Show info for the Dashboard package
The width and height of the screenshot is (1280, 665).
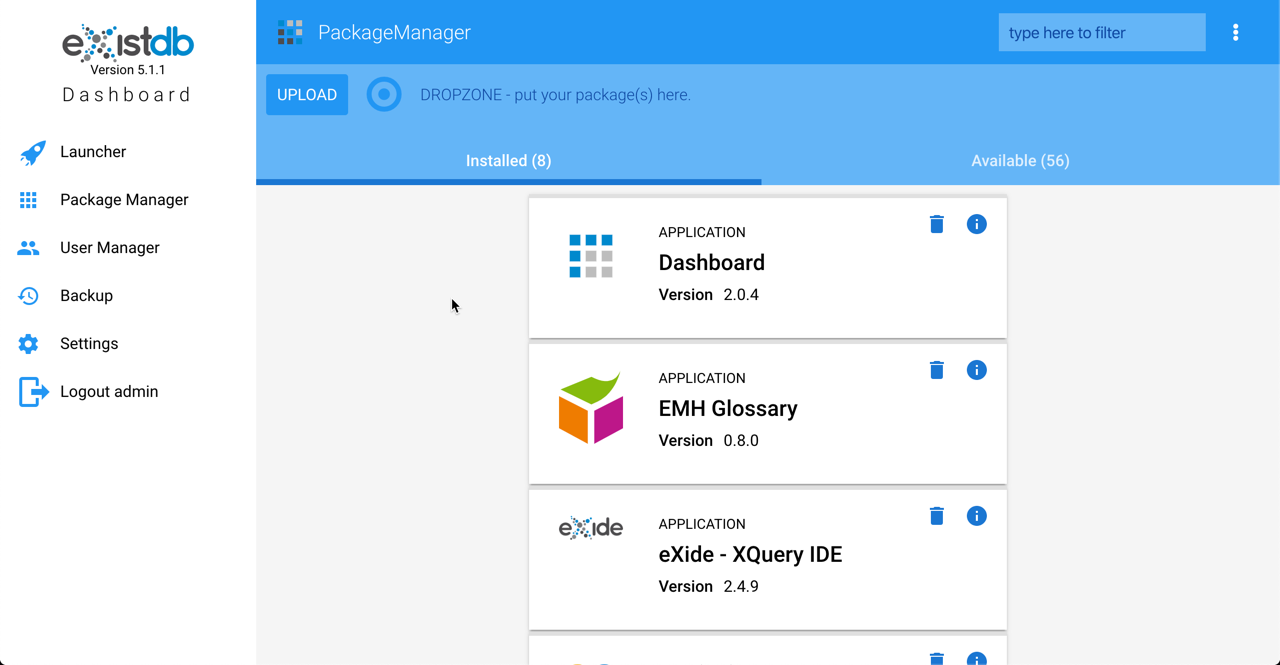pyautogui.click(x=977, y=224)
